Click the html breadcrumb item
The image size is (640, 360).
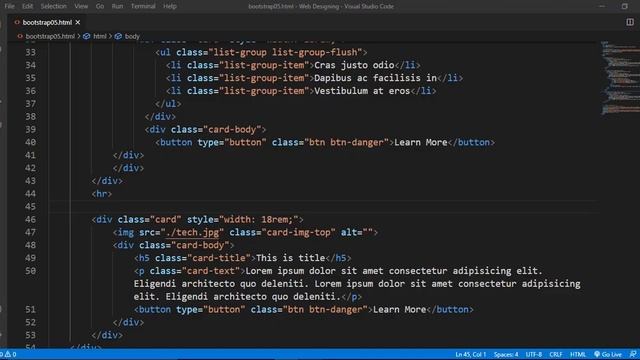(100, 36)
